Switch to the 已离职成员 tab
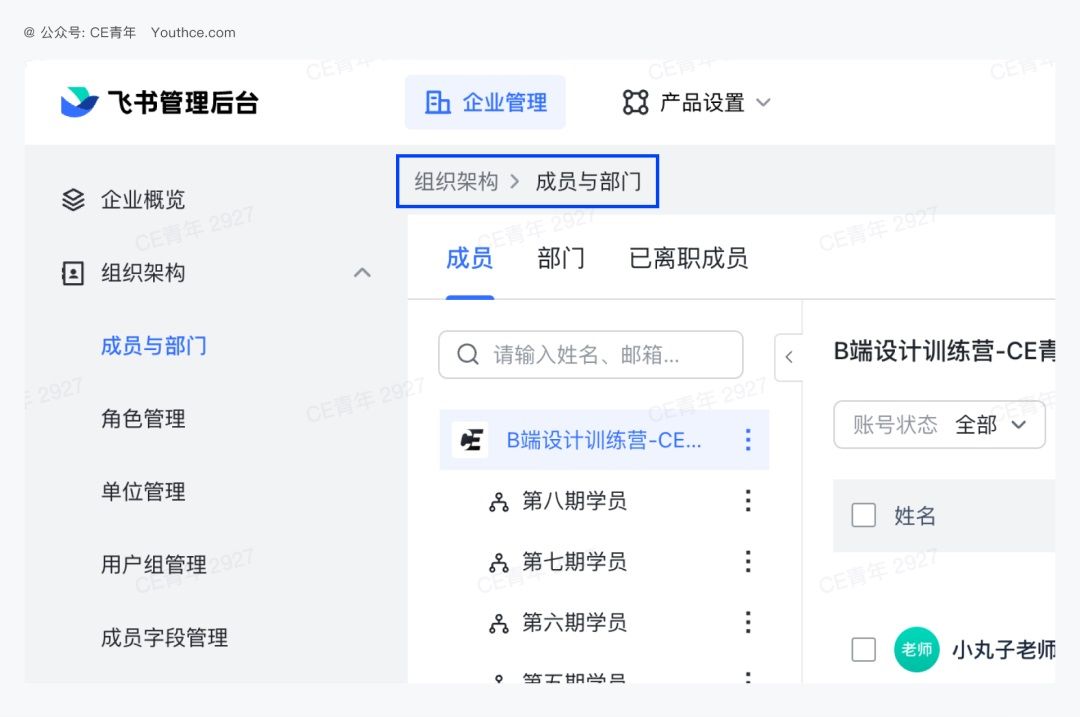1080x717 pixels. pyautogui.click(x=688, y=258)
